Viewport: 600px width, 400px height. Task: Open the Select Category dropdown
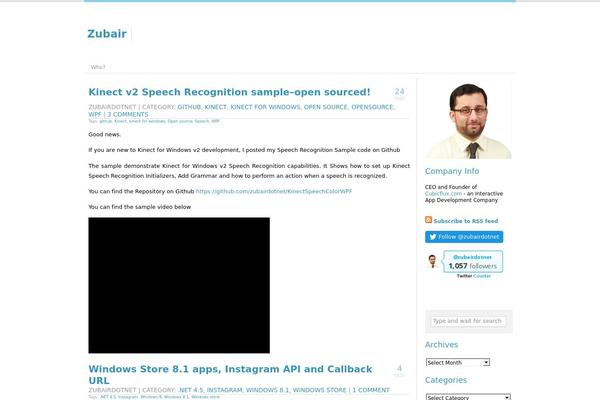coord(468,397)
